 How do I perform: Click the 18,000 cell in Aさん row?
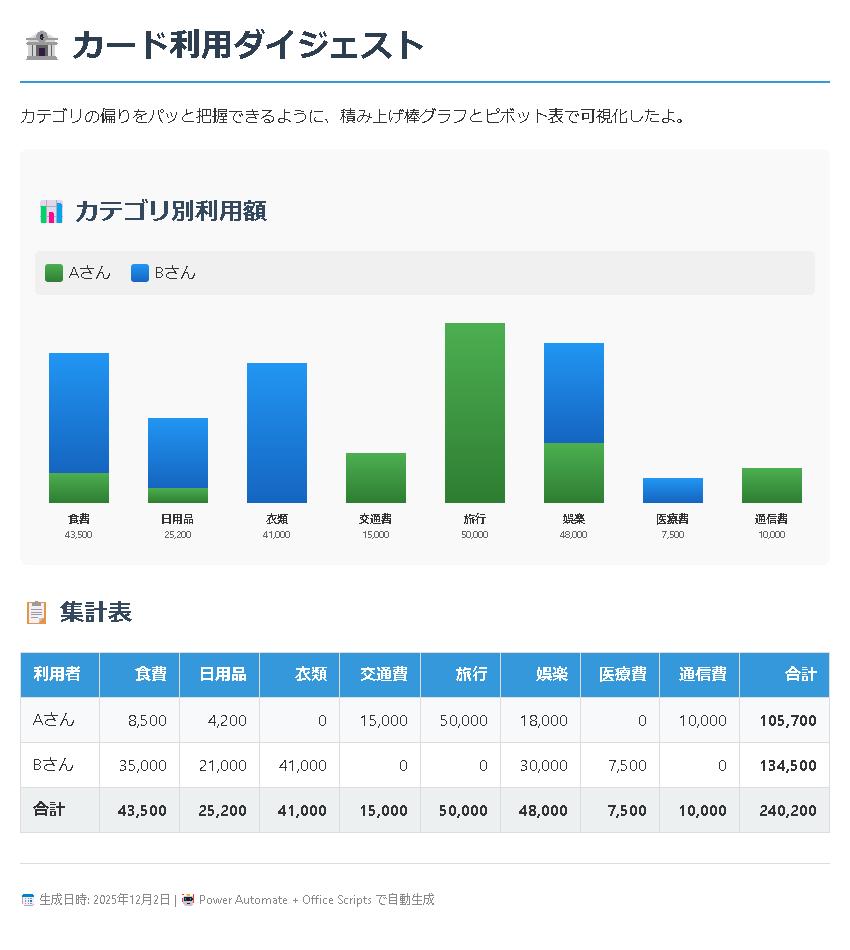(540, 720)
